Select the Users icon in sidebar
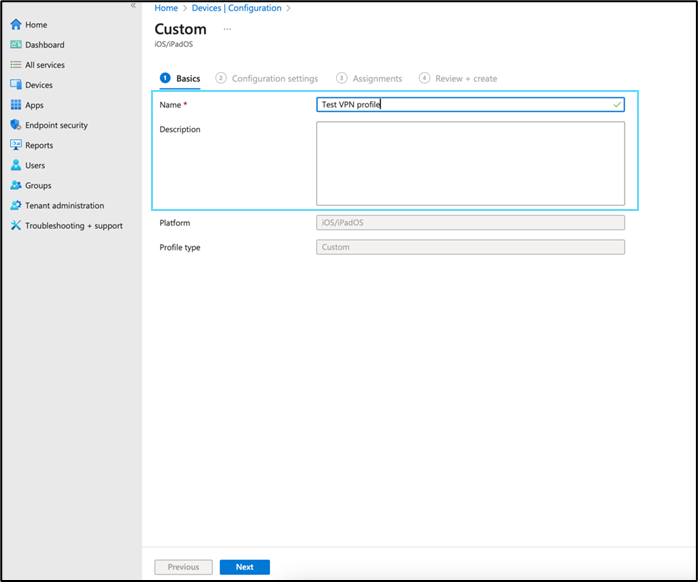This screenshot has width=698, height=582. click(16, 165)
